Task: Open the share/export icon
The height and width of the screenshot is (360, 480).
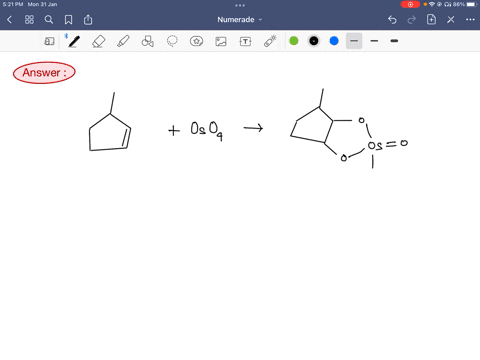Action: 88,20
